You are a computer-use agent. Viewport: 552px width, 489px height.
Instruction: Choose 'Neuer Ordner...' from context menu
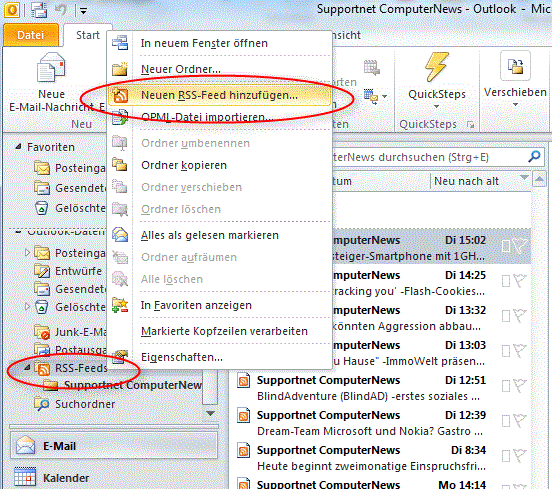click(x=220, y=69)
